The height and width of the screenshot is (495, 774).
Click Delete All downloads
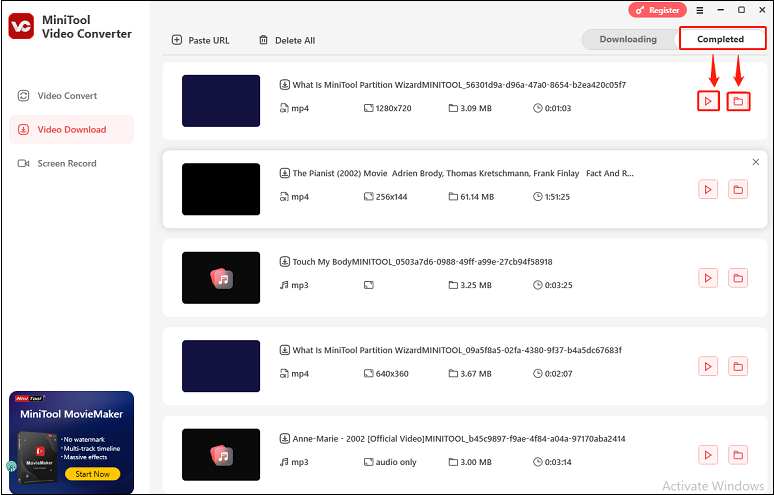(287, 40)
